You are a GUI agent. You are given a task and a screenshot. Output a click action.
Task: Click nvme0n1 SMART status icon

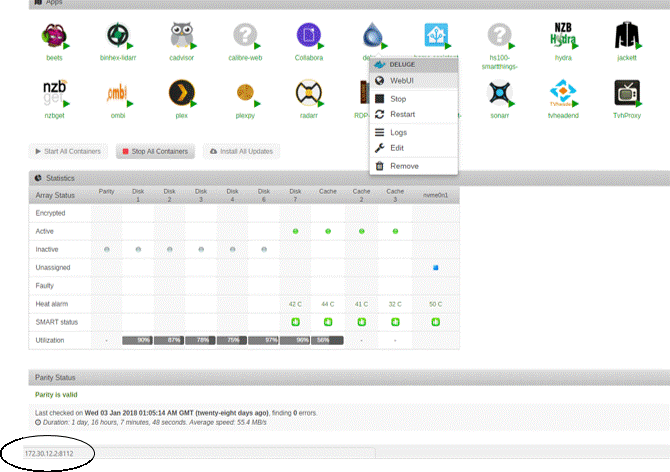click(435, 322)
